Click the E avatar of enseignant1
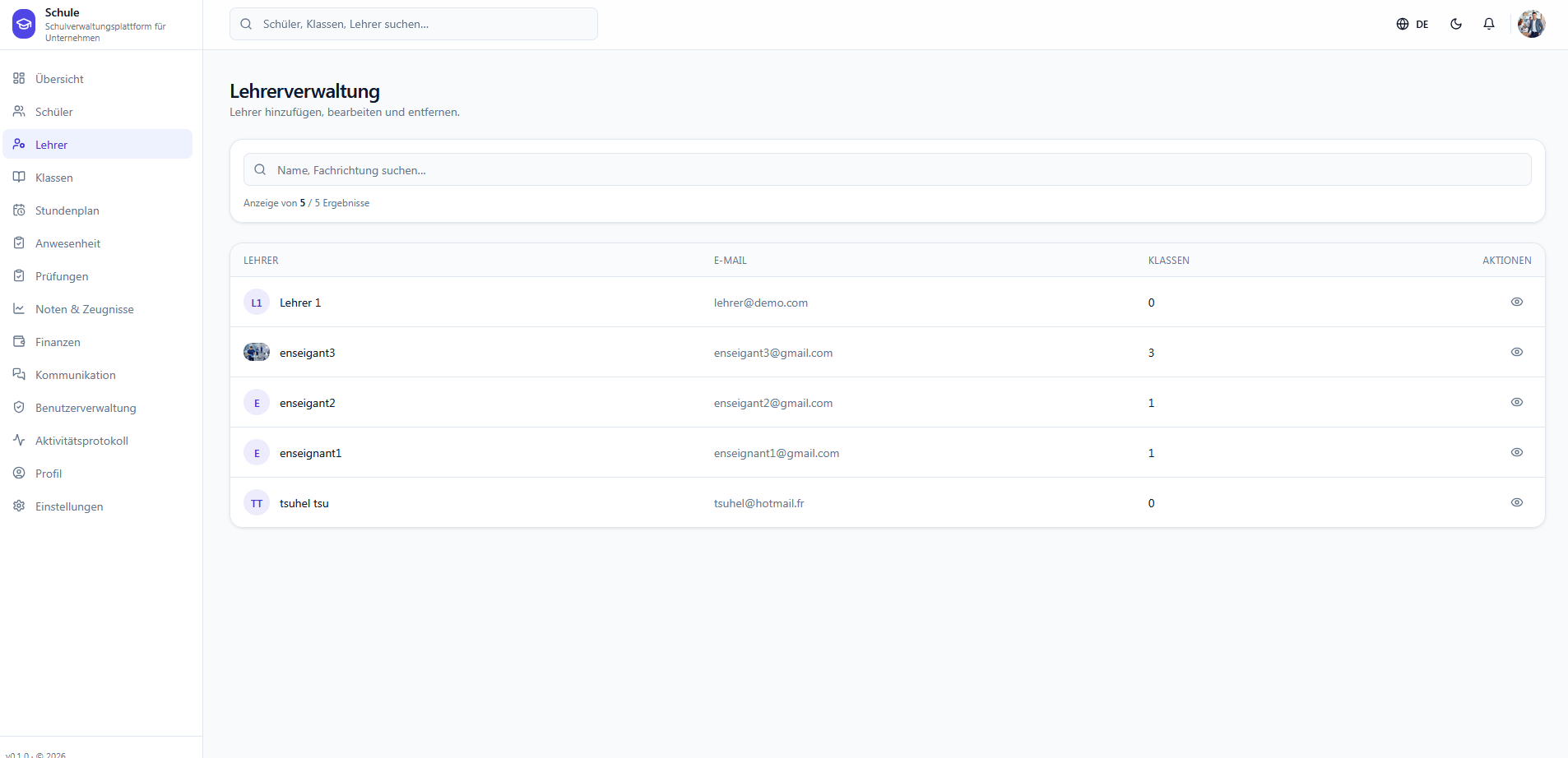 click(x=257, y=453)
